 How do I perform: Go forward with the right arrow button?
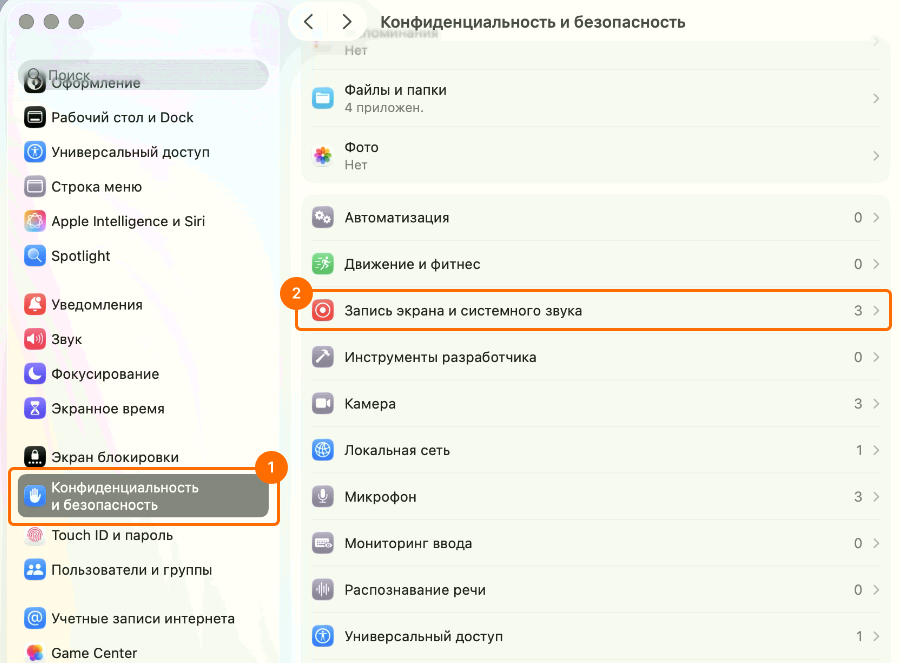[x=346, y=21]
